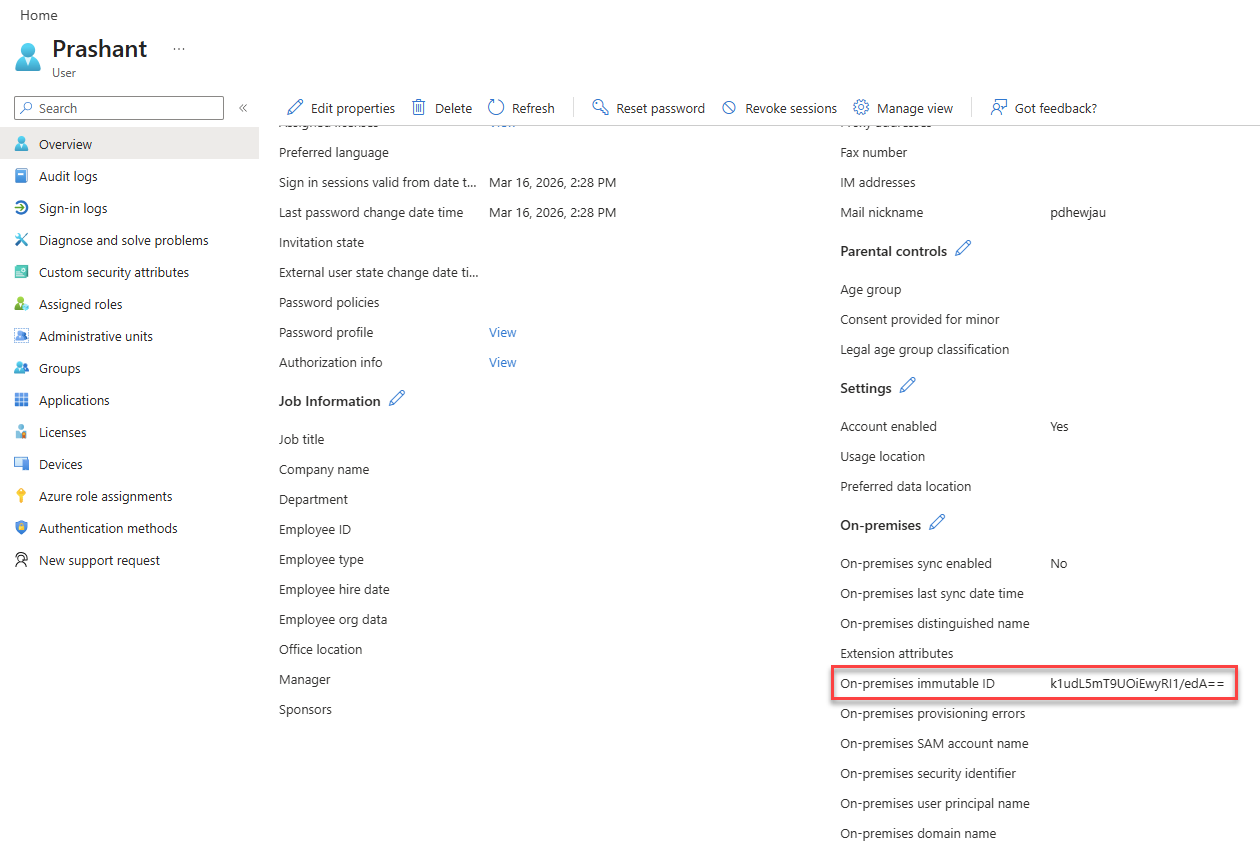Screen dimensions: 1260x857
Task: Click the Edit properties pencil icon
Action: point(295,108)
